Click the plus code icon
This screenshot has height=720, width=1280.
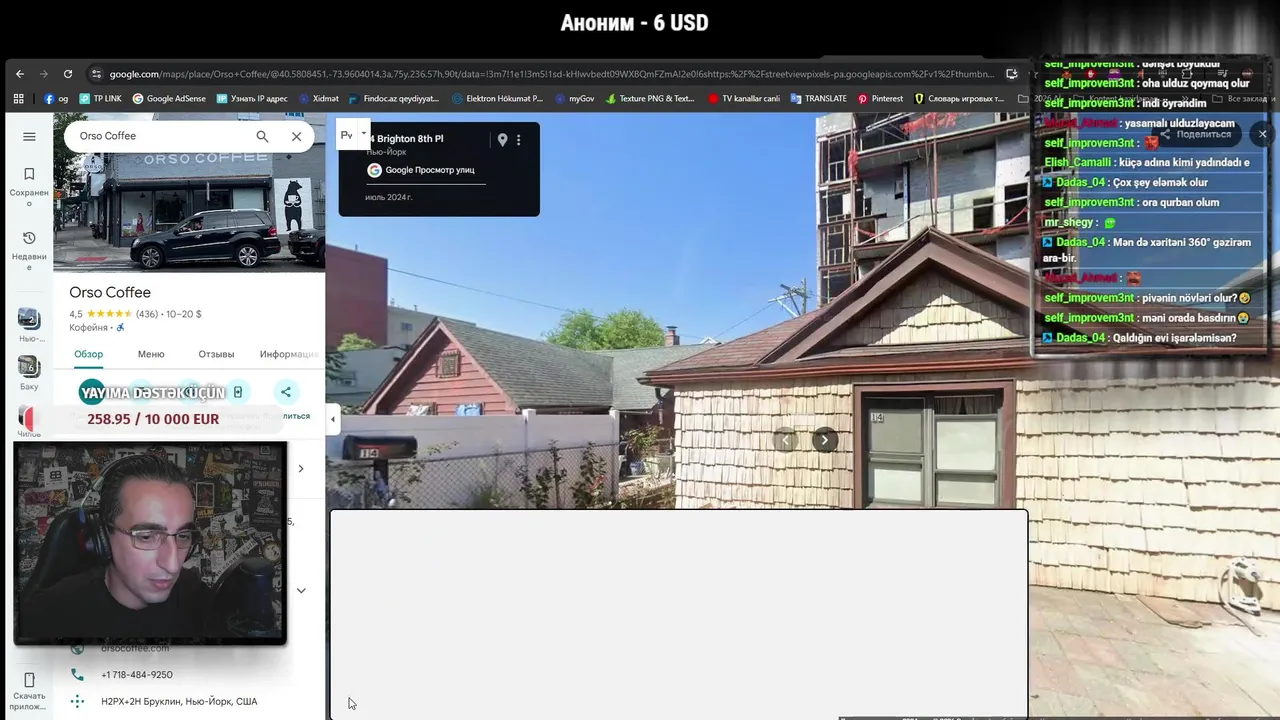tap(77, 702)
